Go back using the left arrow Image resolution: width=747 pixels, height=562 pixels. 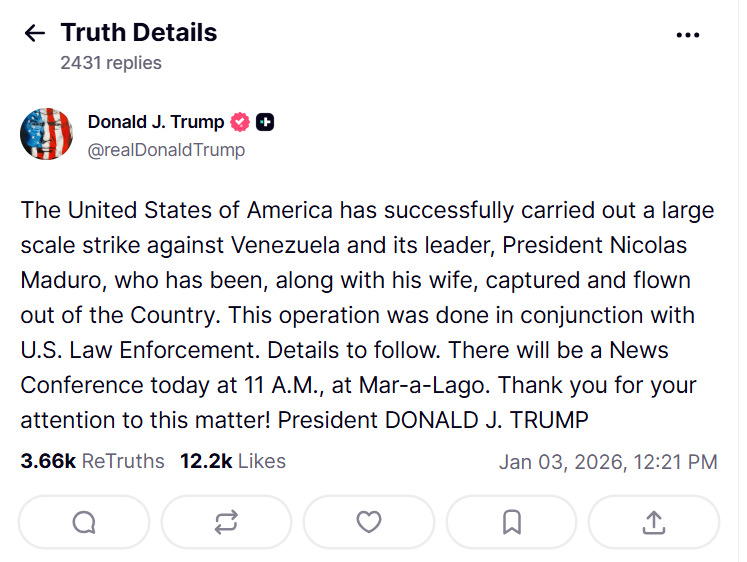point(34,33)
